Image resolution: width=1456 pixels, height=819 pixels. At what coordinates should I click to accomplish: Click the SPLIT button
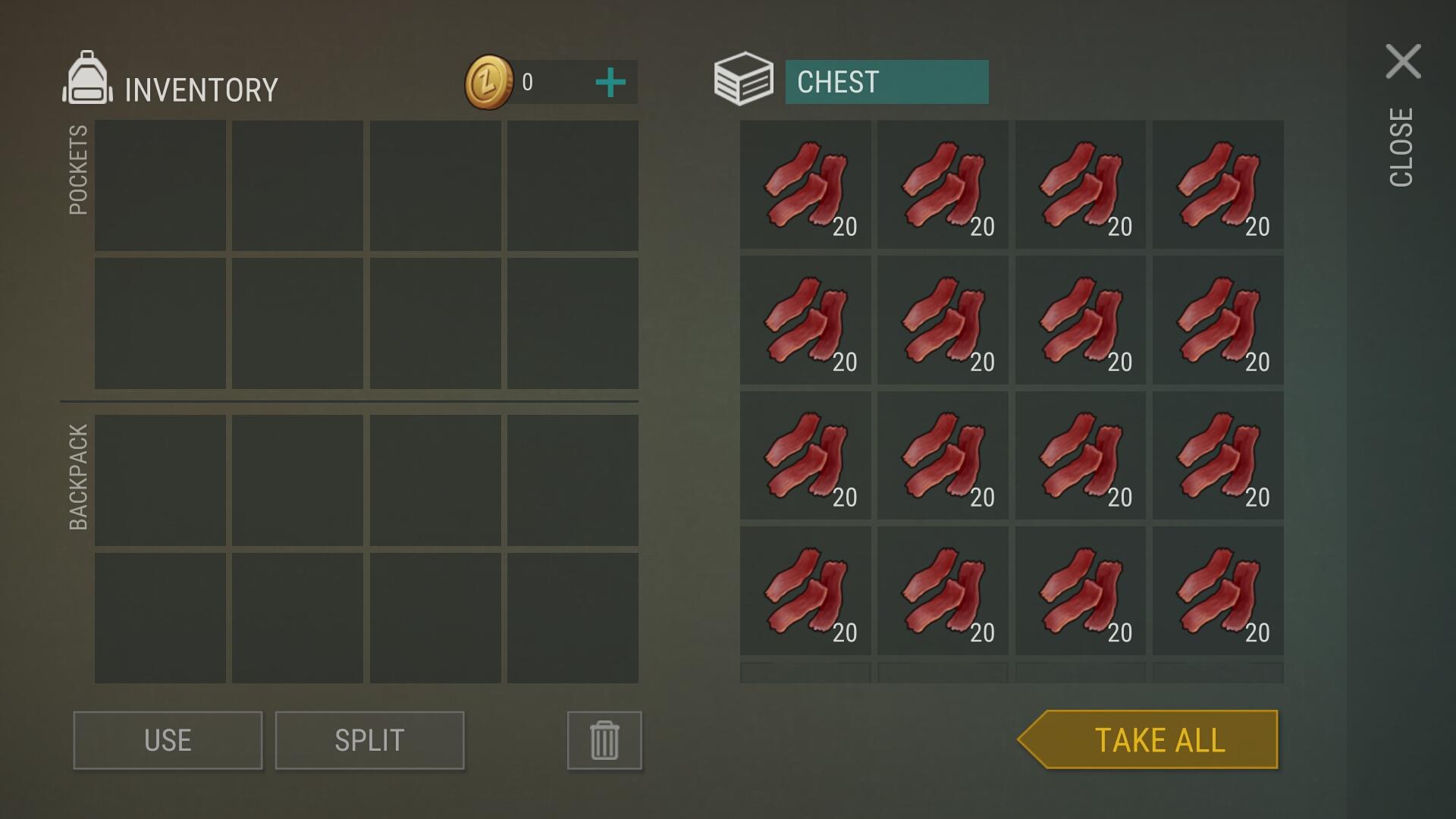pyautogui.click(x=369, y=740)
